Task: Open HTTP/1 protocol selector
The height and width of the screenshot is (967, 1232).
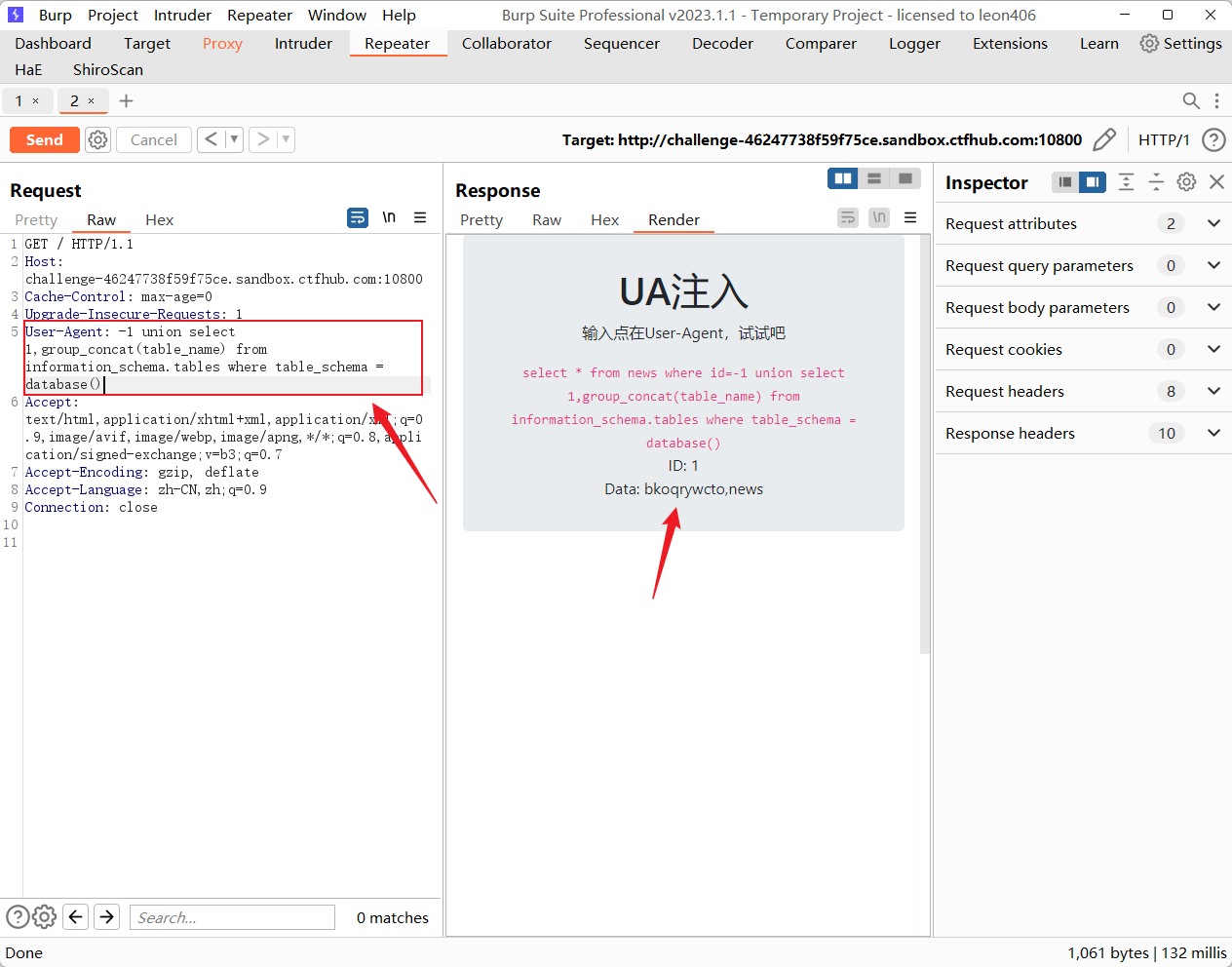Action: pyautogui.click(x=1164, y=139)
